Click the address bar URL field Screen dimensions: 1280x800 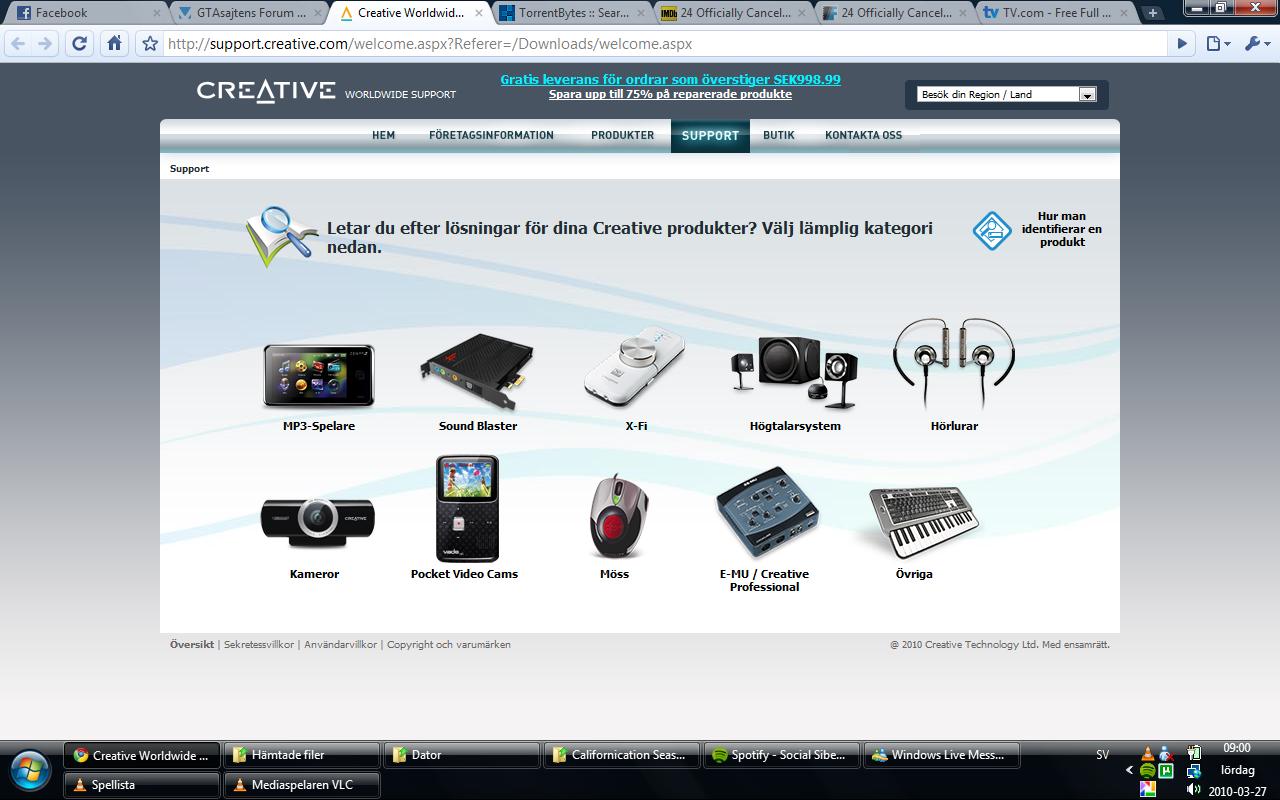[664, 44]
